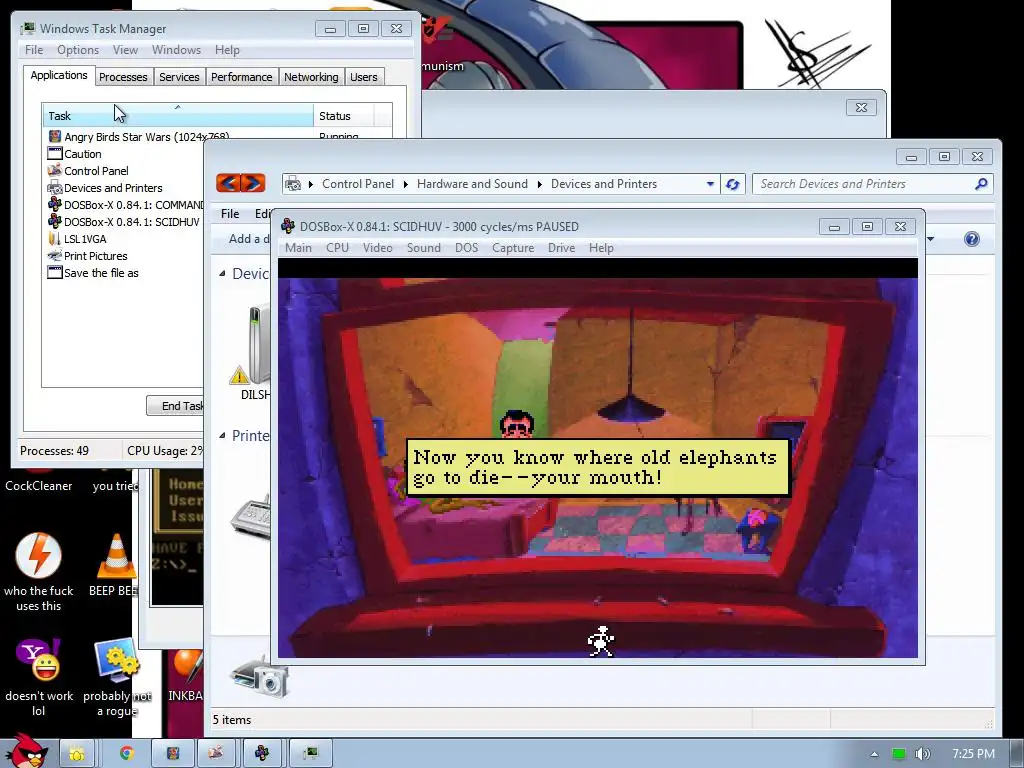Switch to Performance tab in Task Manager
1024x768 pixels.
[x=242, y=77]
